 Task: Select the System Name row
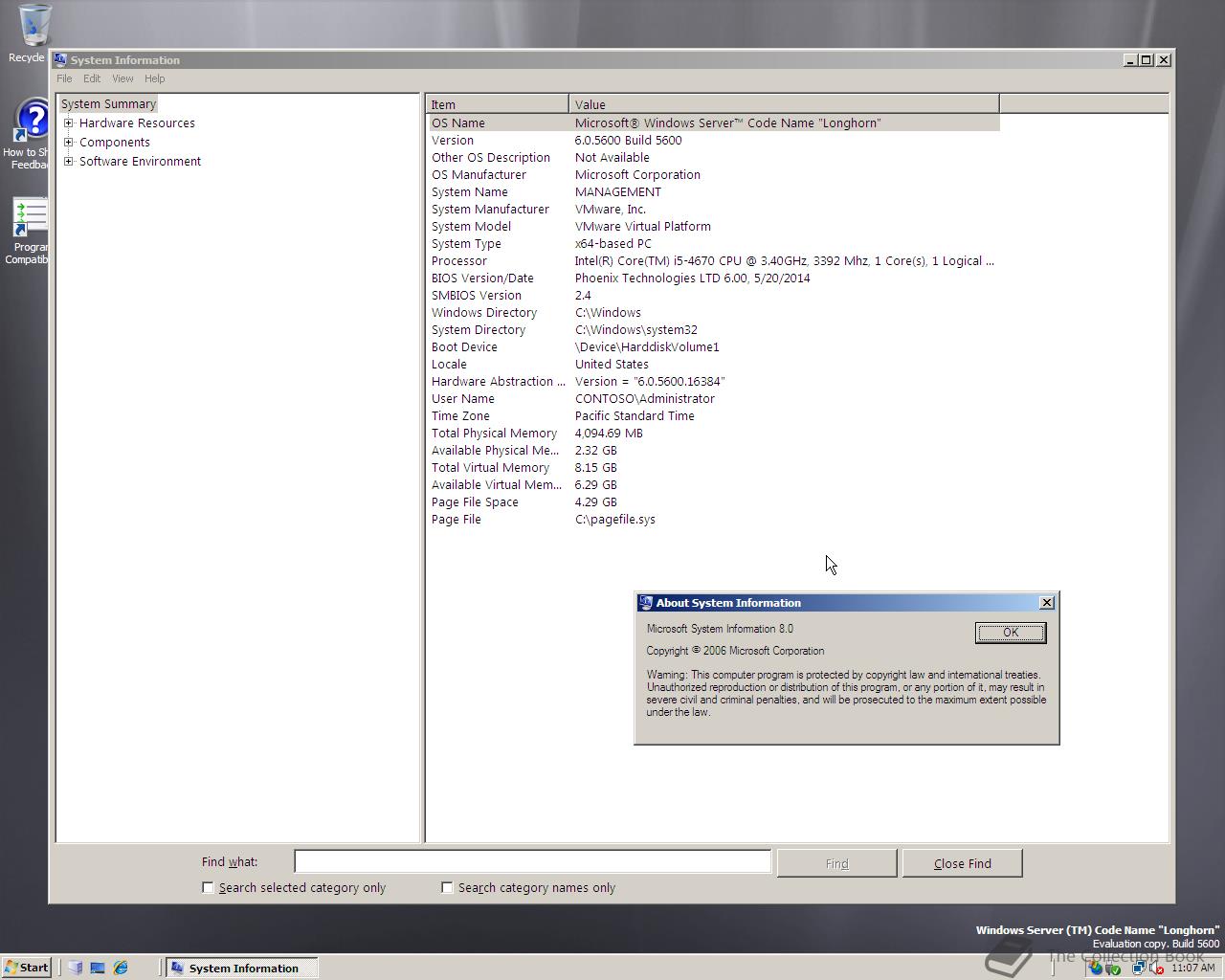click(x=713, y=191)
